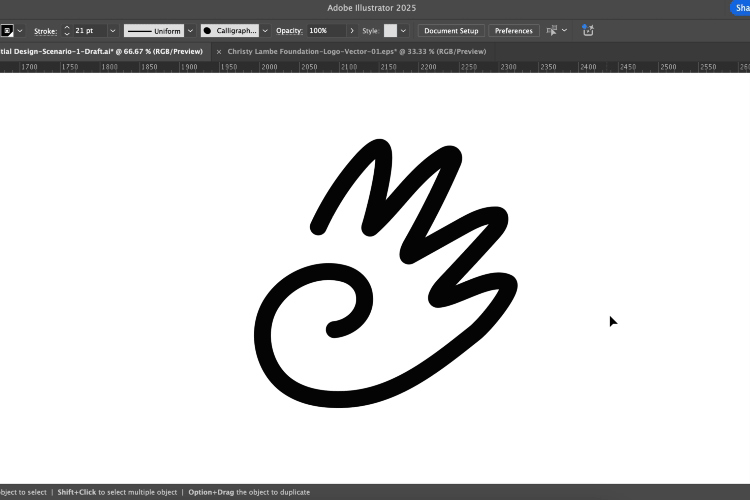The image size is (750, 500).
Task: Open the Opacity panel label link
Action: coord(289,31)
